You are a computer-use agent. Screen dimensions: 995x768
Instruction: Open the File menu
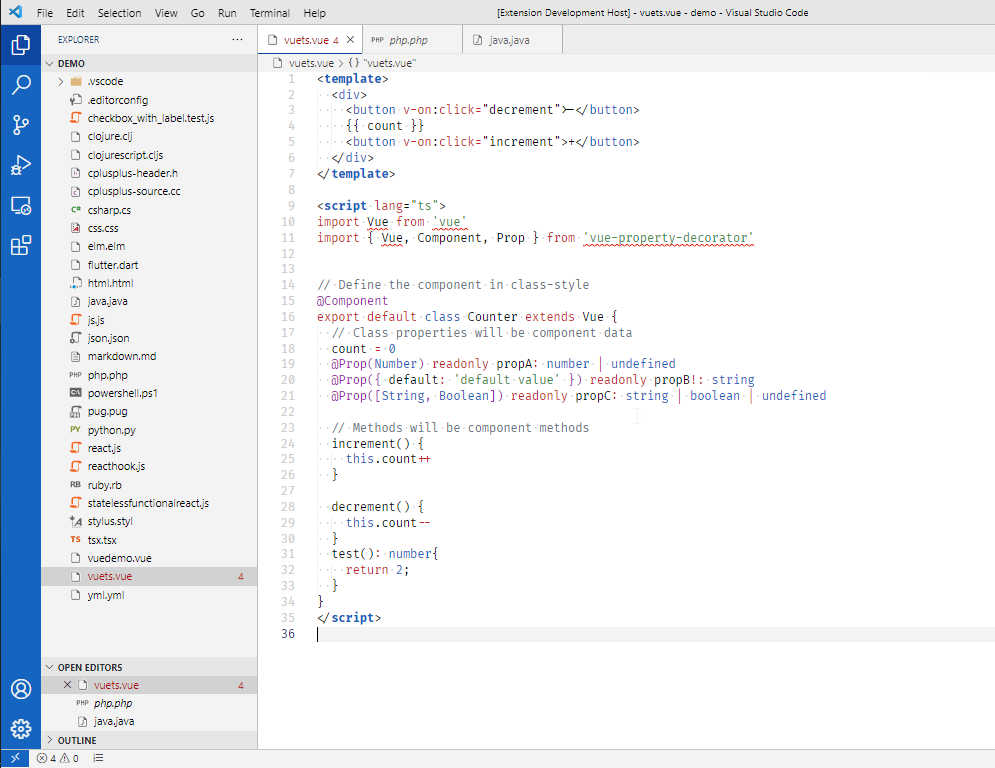[x=45, y=13]
